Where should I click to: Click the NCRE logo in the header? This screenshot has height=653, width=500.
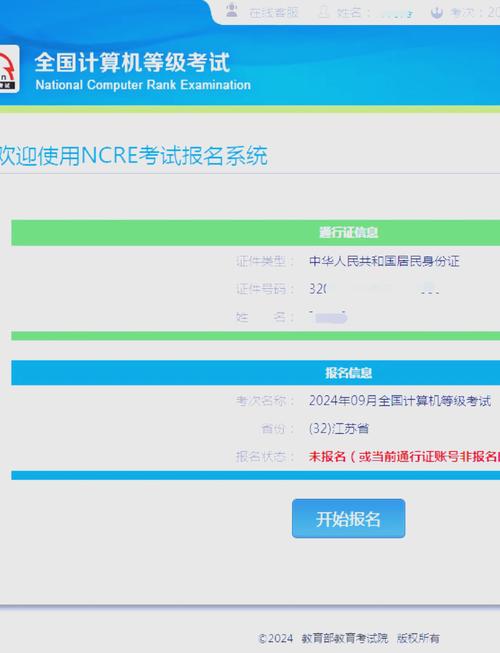point(8,69)
